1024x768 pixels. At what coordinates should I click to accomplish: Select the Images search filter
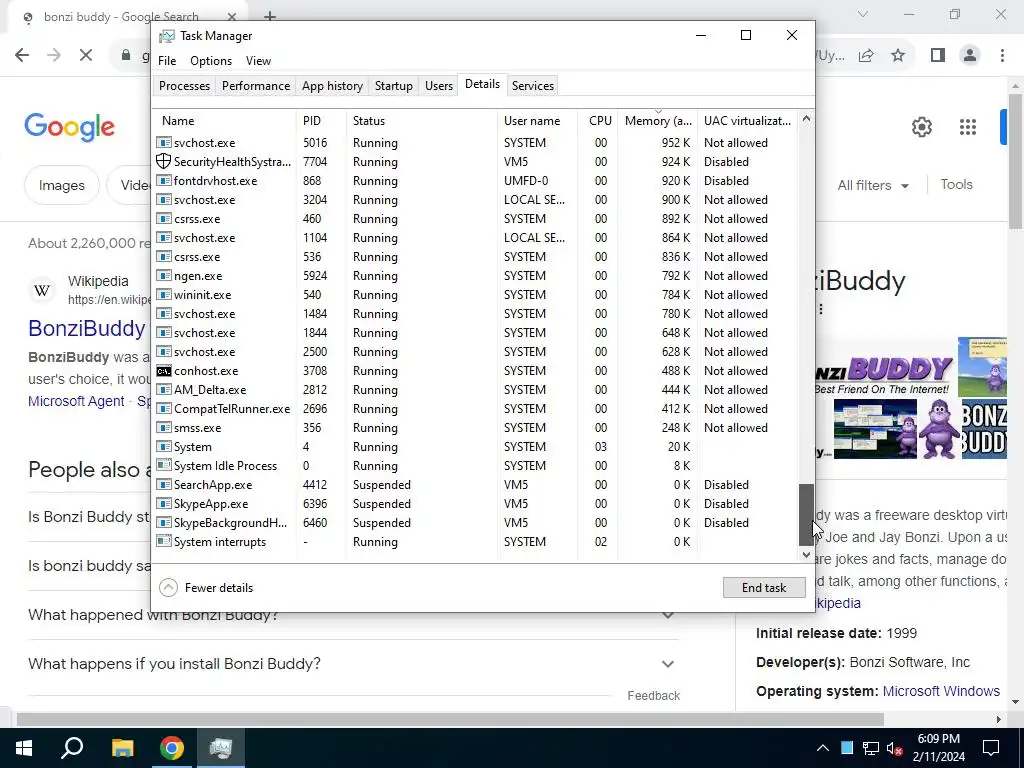click(x=61, y=185)
